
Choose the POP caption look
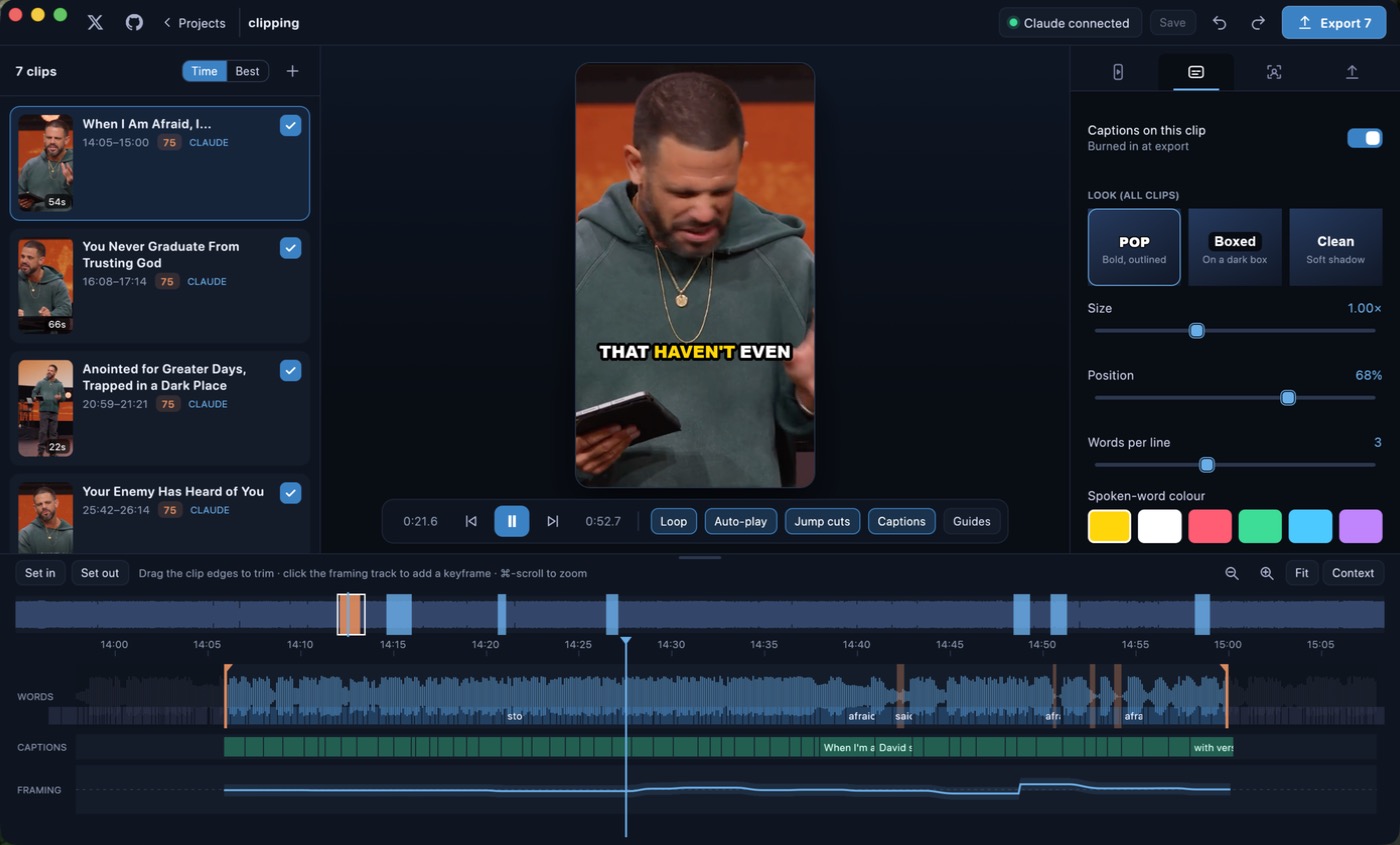1134,247
